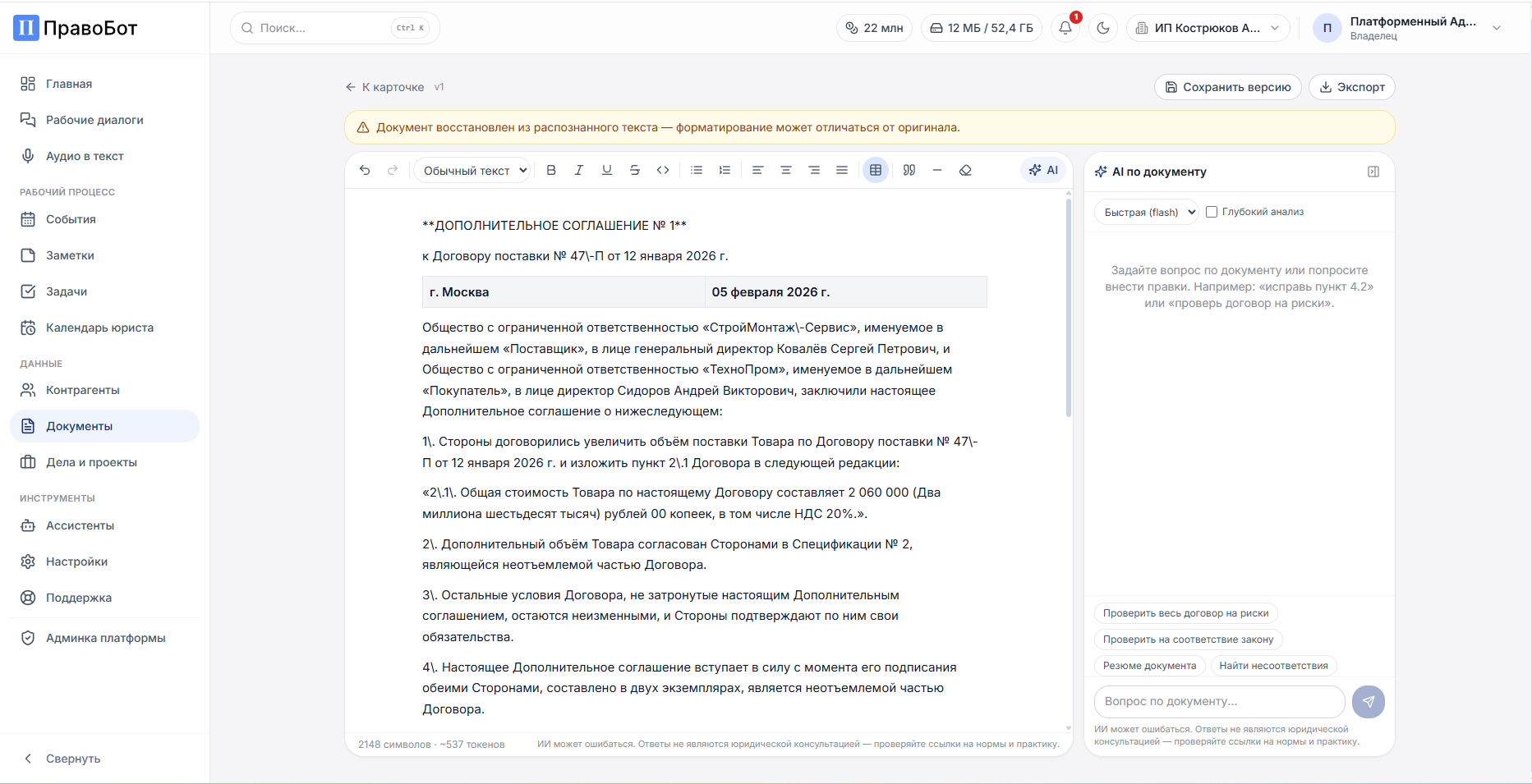1532x784 pixels.
Task: Open the Быстрая (flash) model dropdown
Action: (1147, 212)
